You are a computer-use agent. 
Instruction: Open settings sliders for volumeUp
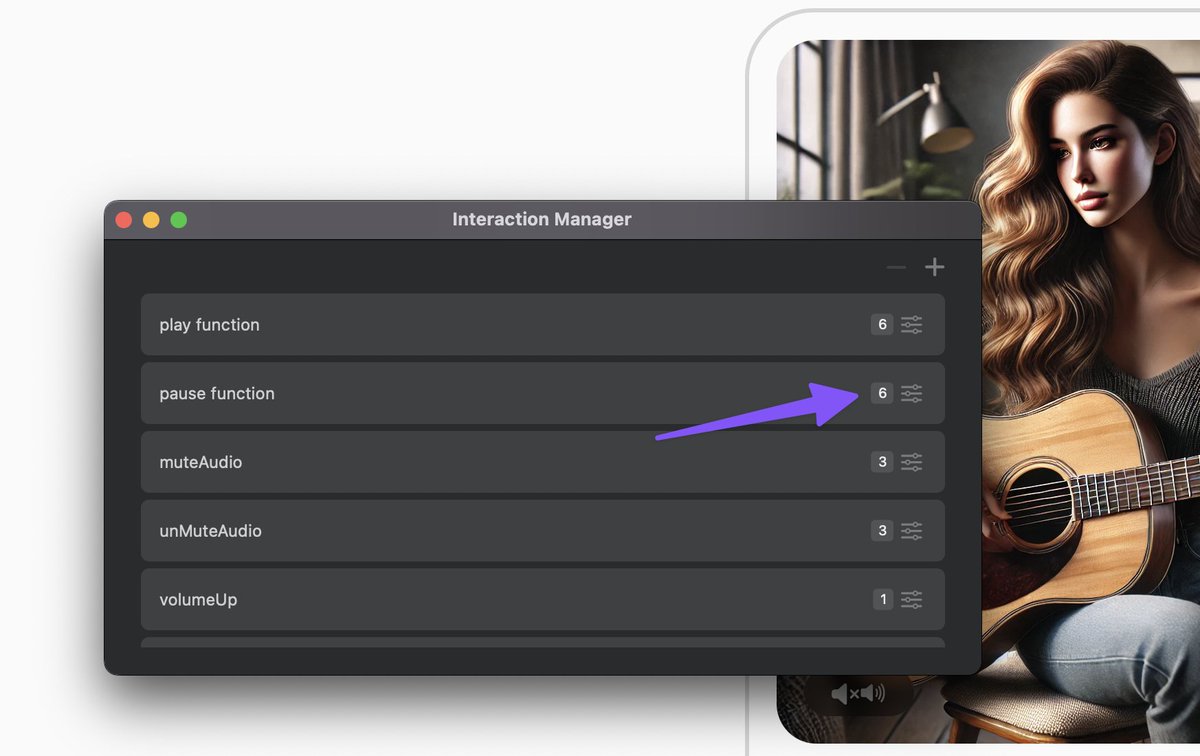tap(911, 599)
